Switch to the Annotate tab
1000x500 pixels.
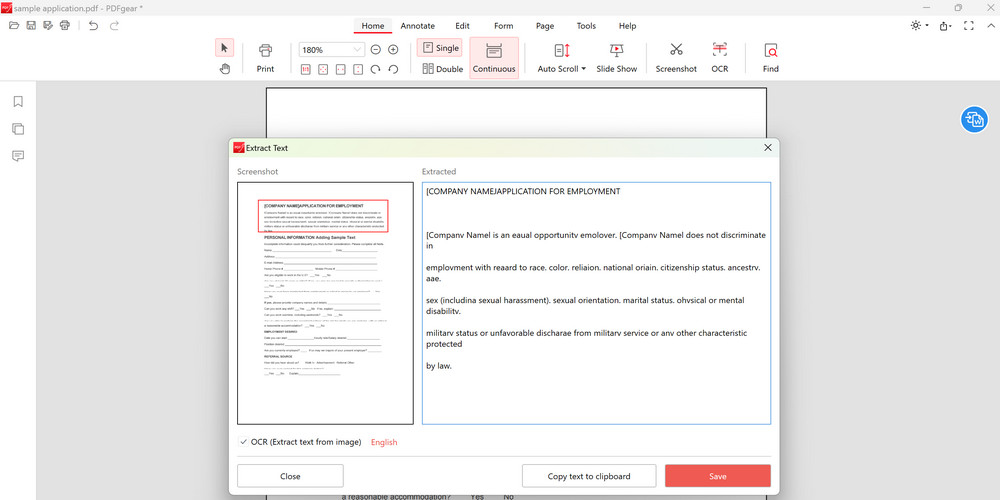418,26
